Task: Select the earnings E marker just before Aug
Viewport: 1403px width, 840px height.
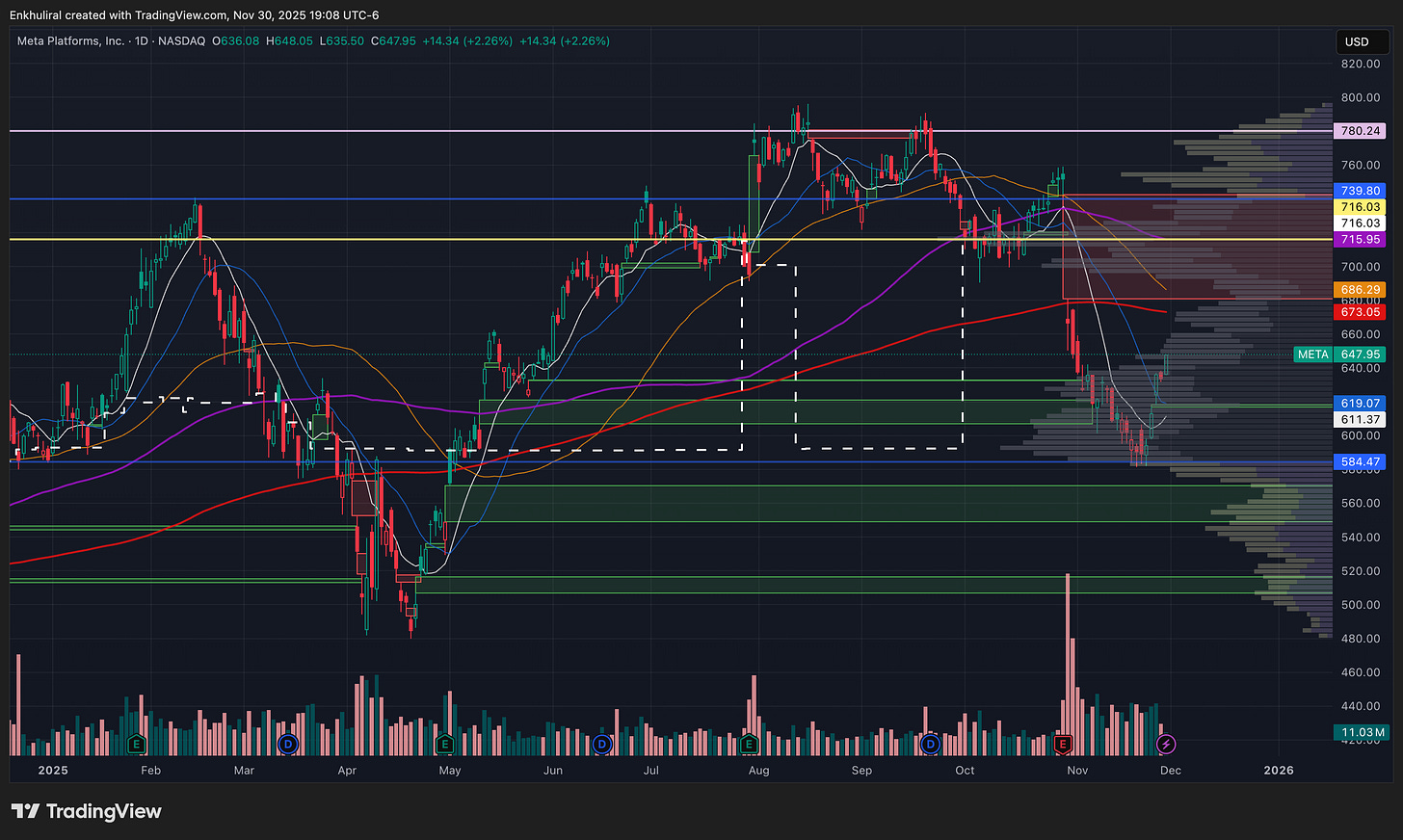Action: pyautogui.click(x=750, y=744)
